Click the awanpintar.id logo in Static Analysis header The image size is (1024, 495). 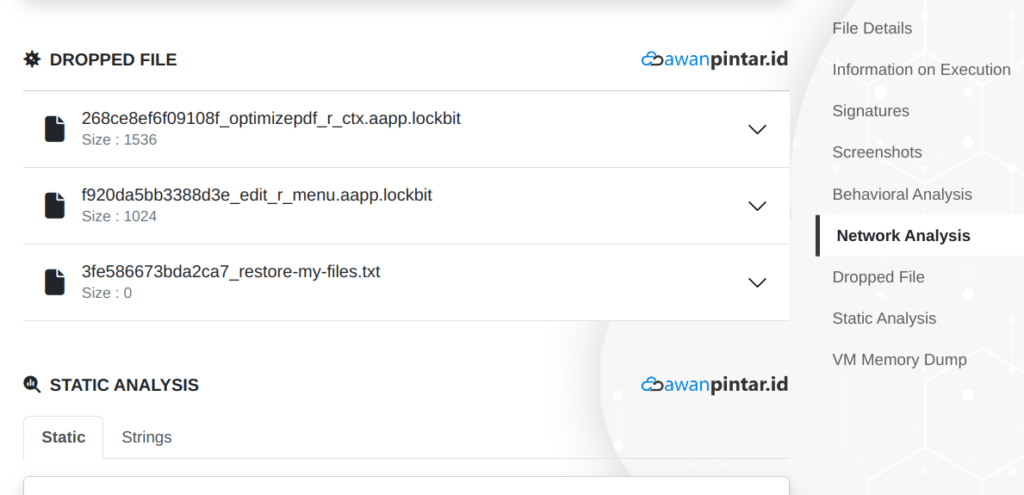(714, 384)
